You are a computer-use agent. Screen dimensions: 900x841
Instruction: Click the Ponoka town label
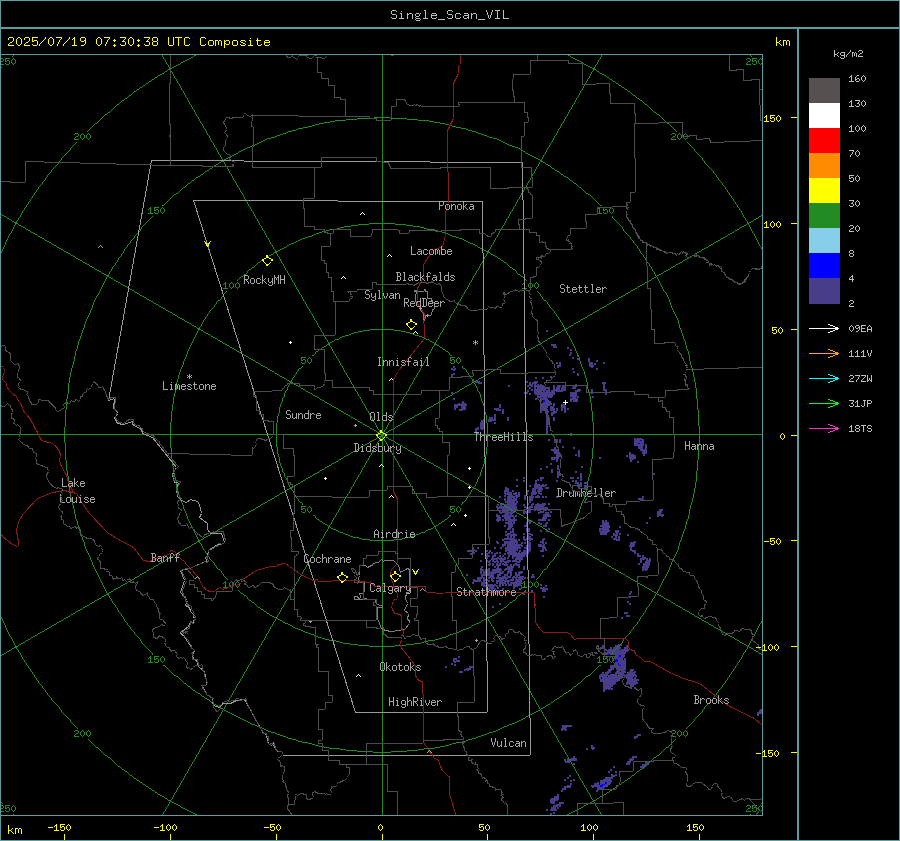(456, 207)
